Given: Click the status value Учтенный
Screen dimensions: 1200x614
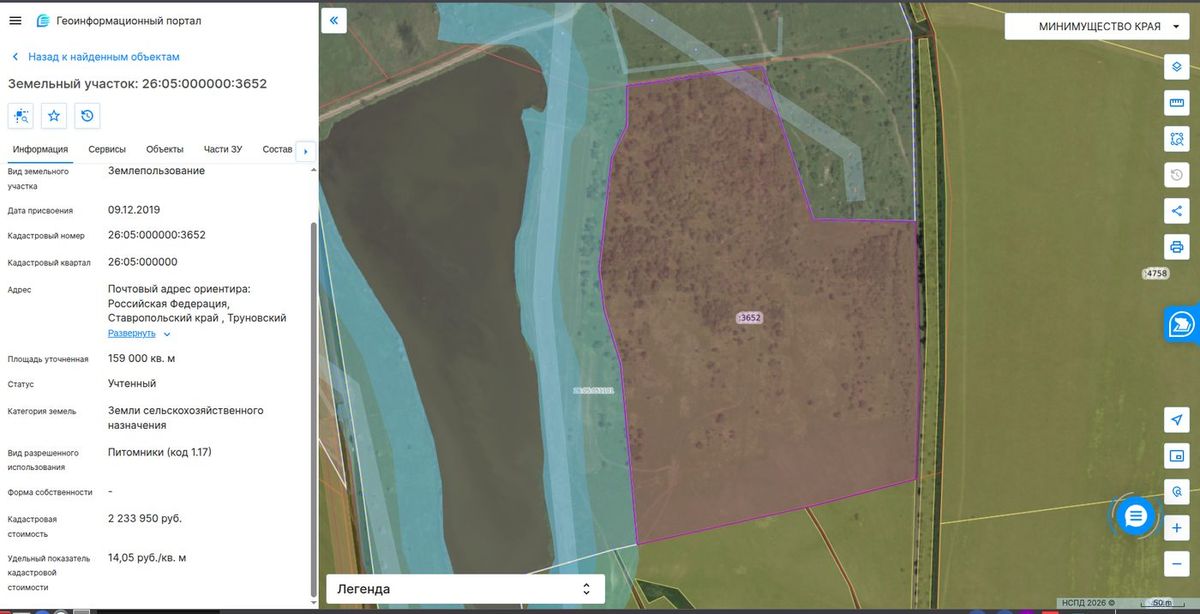Looking at the screenshot, I should coord(132,383).
